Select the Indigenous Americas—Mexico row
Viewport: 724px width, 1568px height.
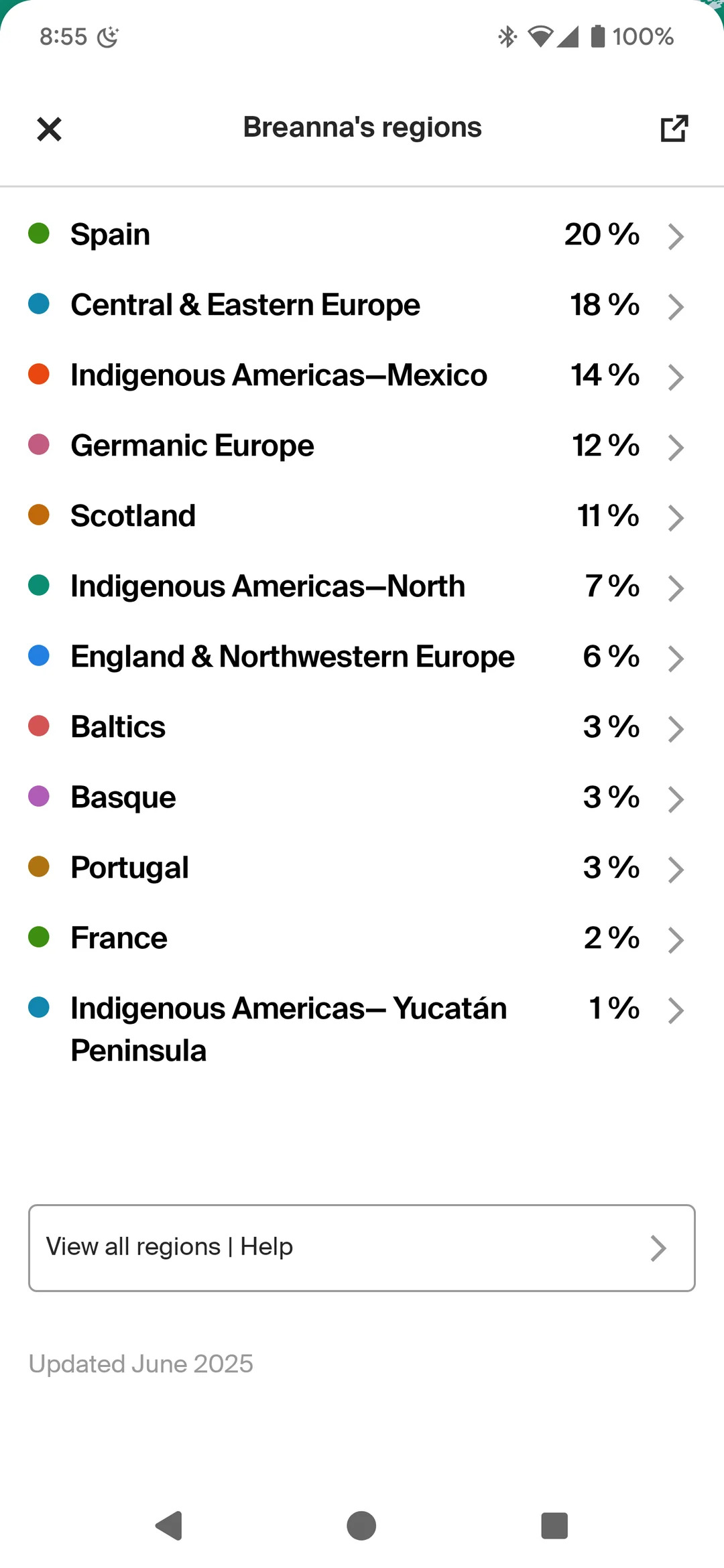(x=362, y=375)
